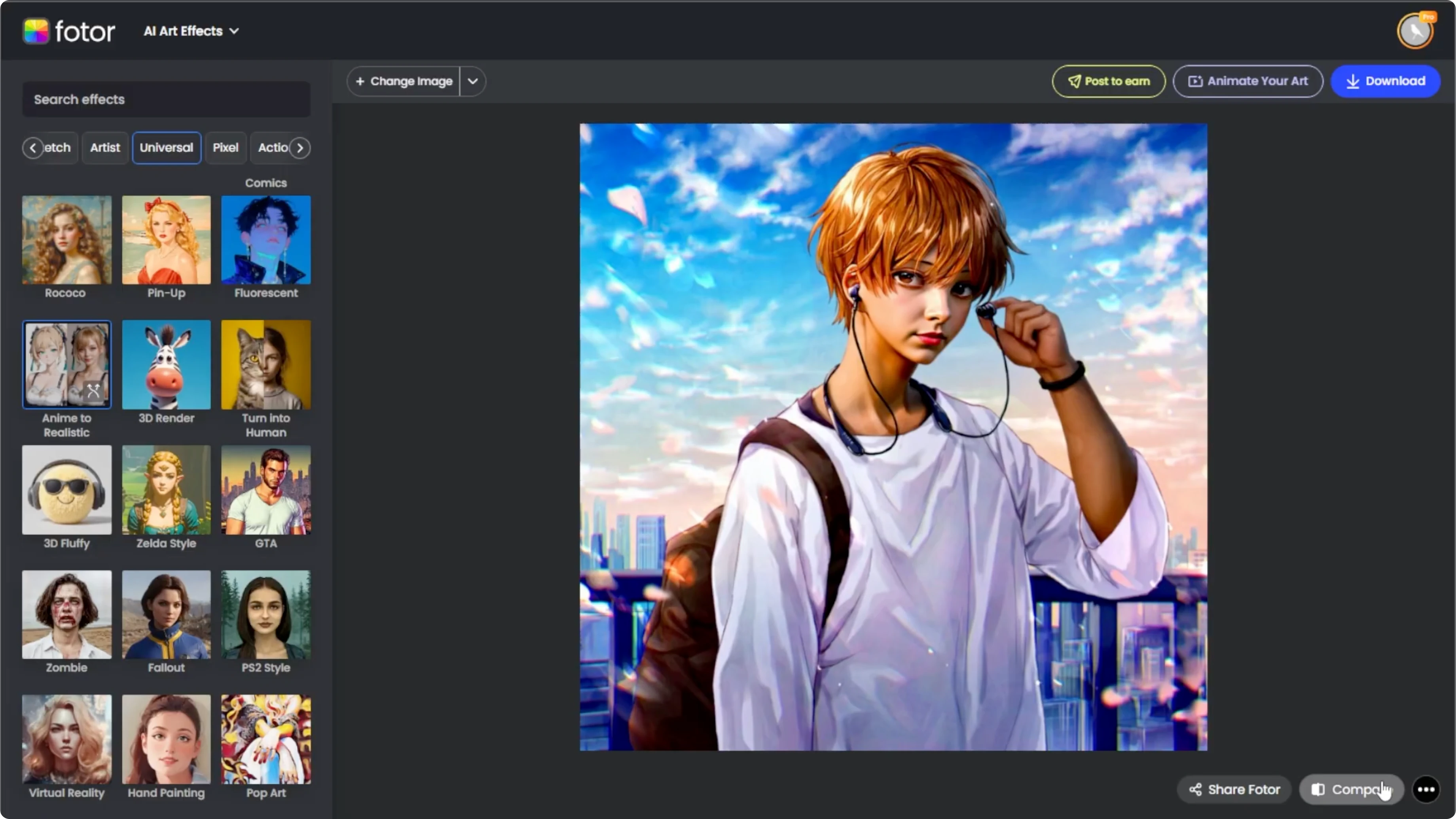Select the 3D Fluffy effect thumbnail
1456x819 pixels.
coord(67,490)
